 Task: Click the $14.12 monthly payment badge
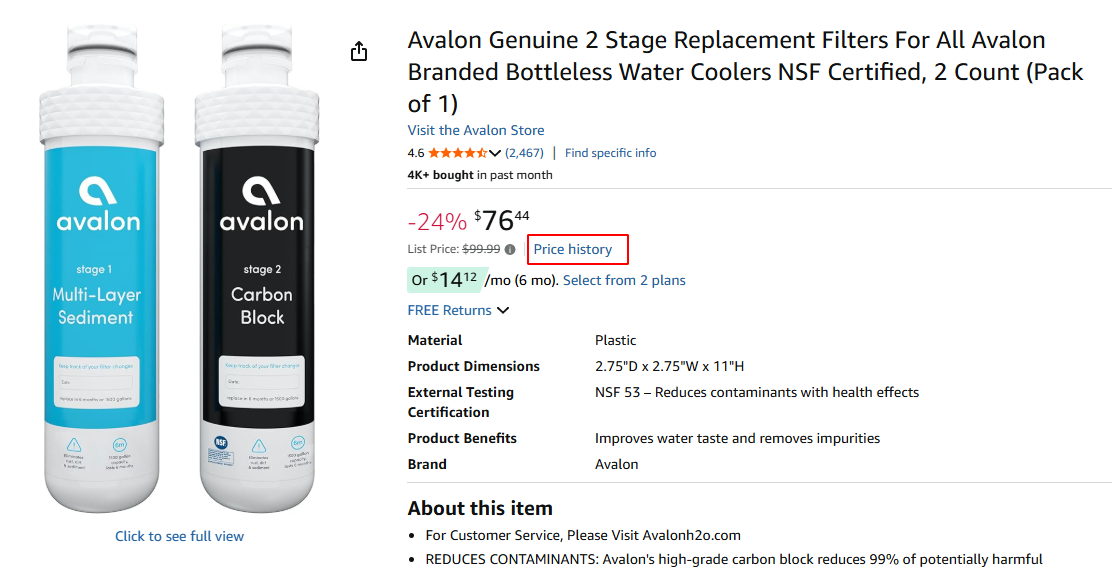pyautogui.click(x=446, y=280)
